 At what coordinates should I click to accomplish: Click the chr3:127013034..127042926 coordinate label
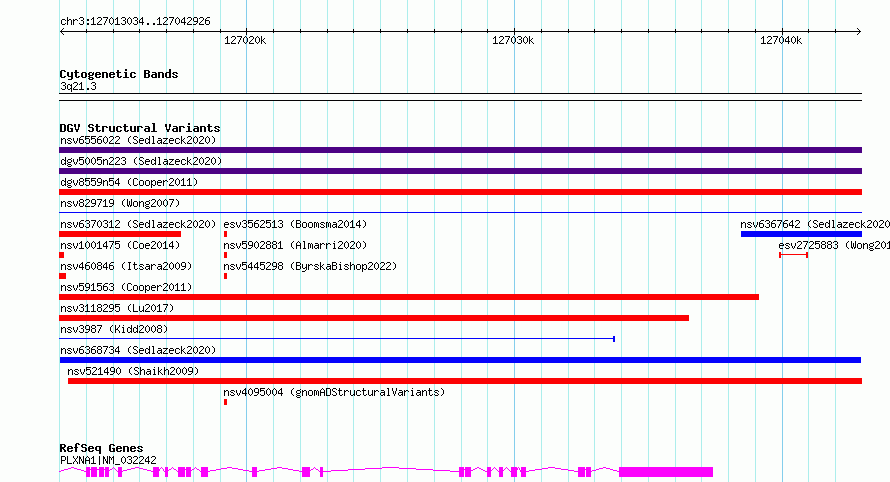[x=135, y=21]
